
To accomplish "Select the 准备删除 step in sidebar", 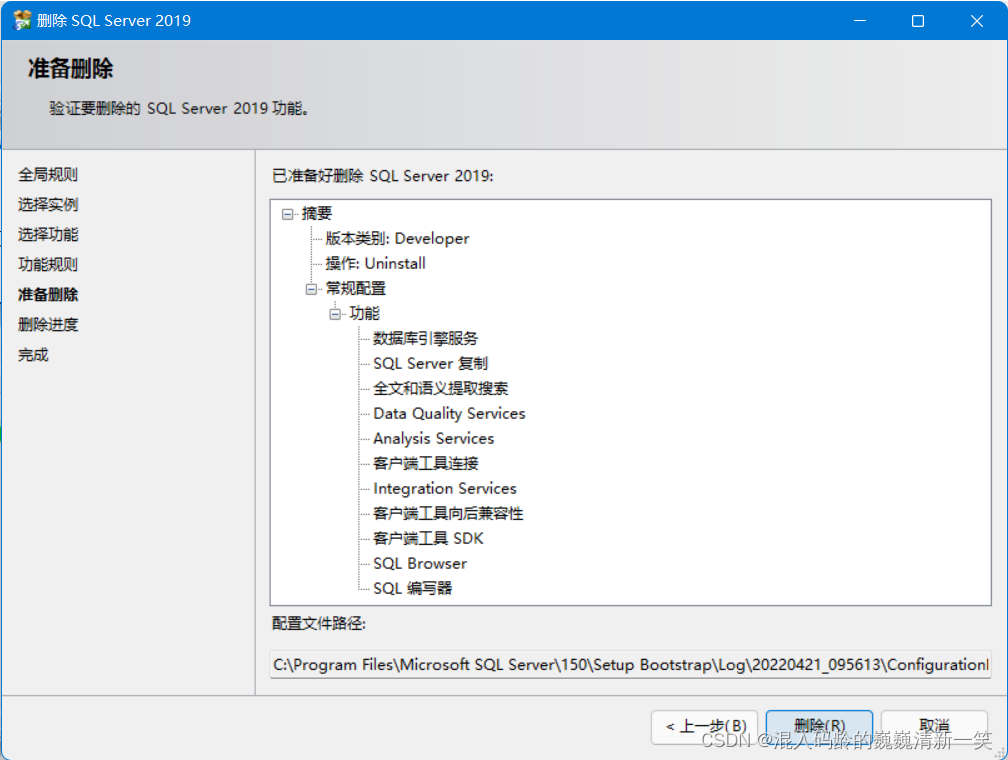I will (48, 294).
